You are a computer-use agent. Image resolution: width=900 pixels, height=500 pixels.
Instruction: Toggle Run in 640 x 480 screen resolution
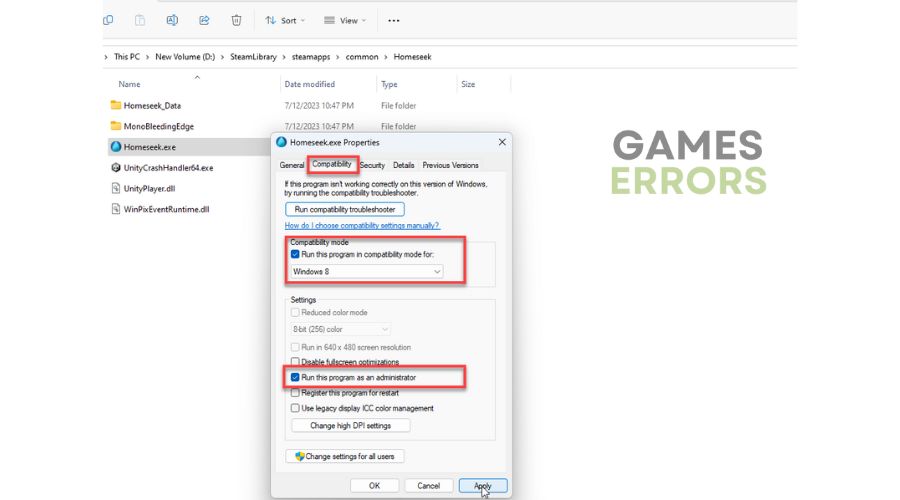(x=295, y=347)
